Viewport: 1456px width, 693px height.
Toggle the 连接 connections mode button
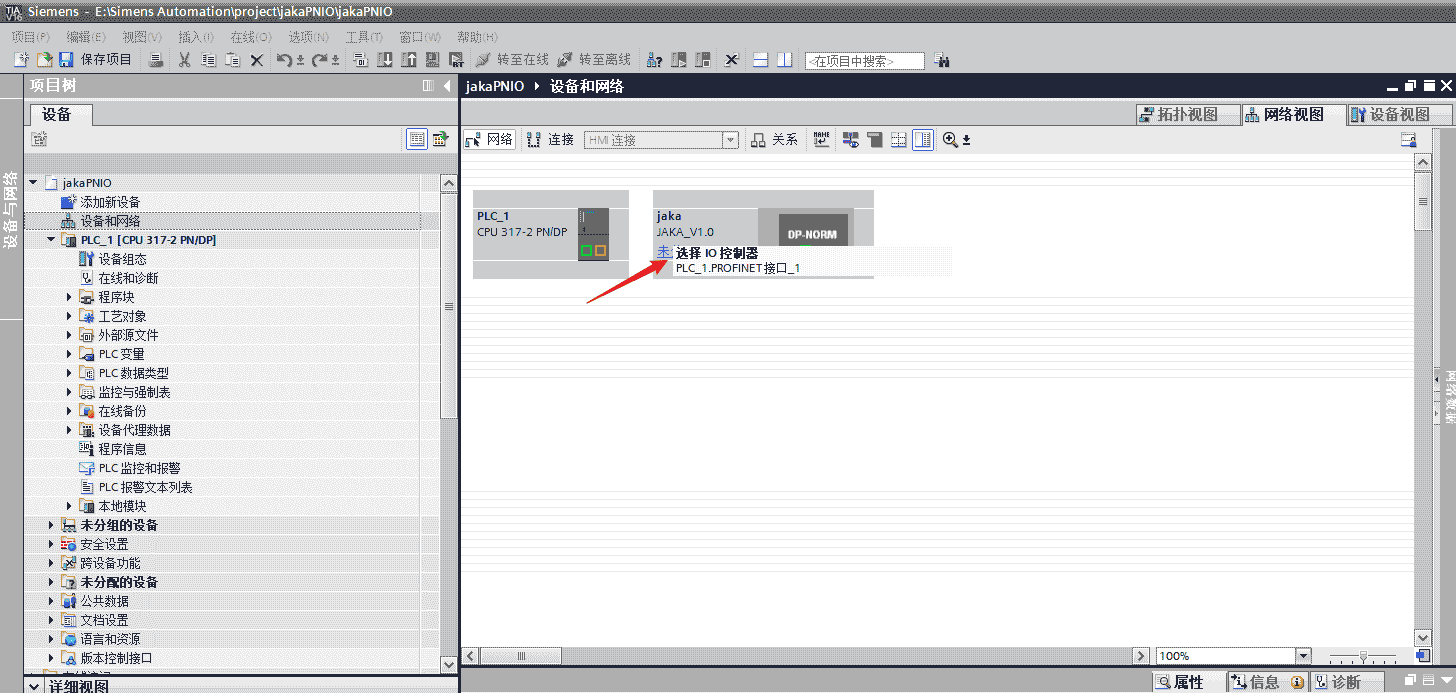click(550, 140)
